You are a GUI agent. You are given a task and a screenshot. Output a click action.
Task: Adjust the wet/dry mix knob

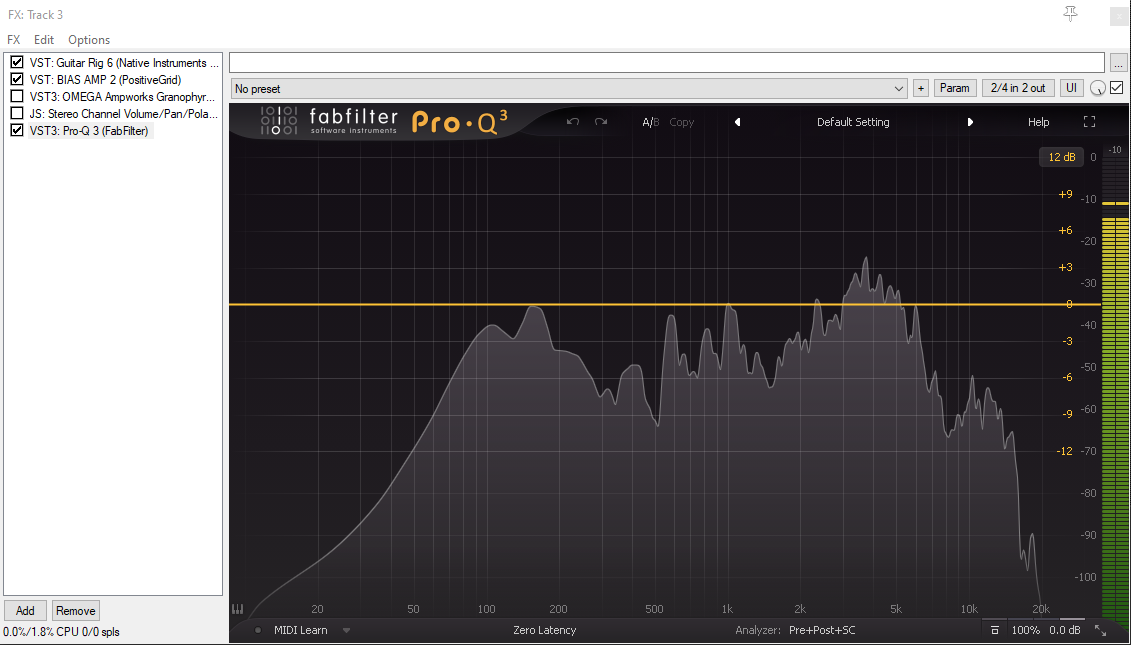[x=1097, y=88]
